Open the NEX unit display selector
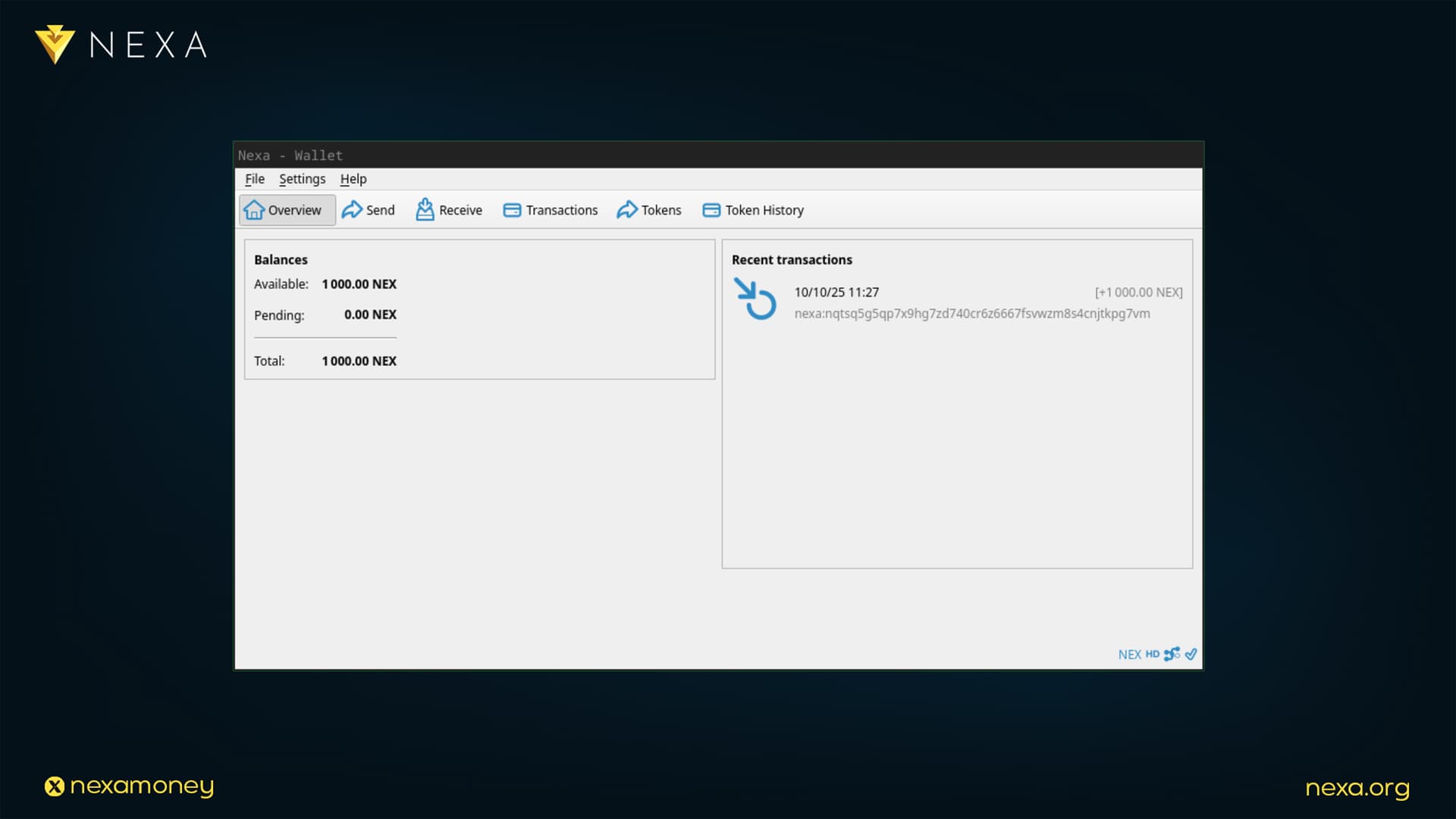 pos(1129,654)
